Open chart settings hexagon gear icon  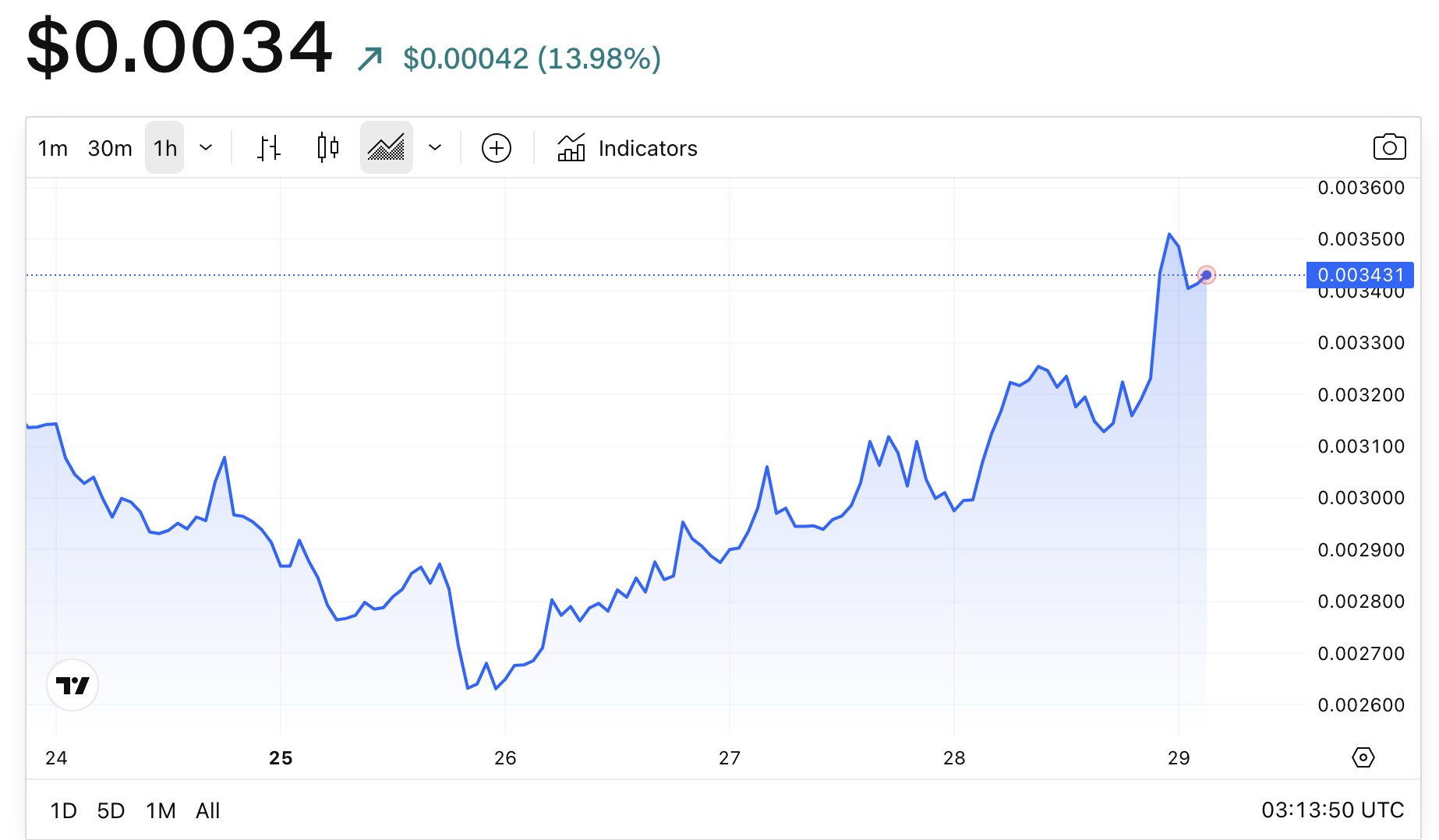1363,757
